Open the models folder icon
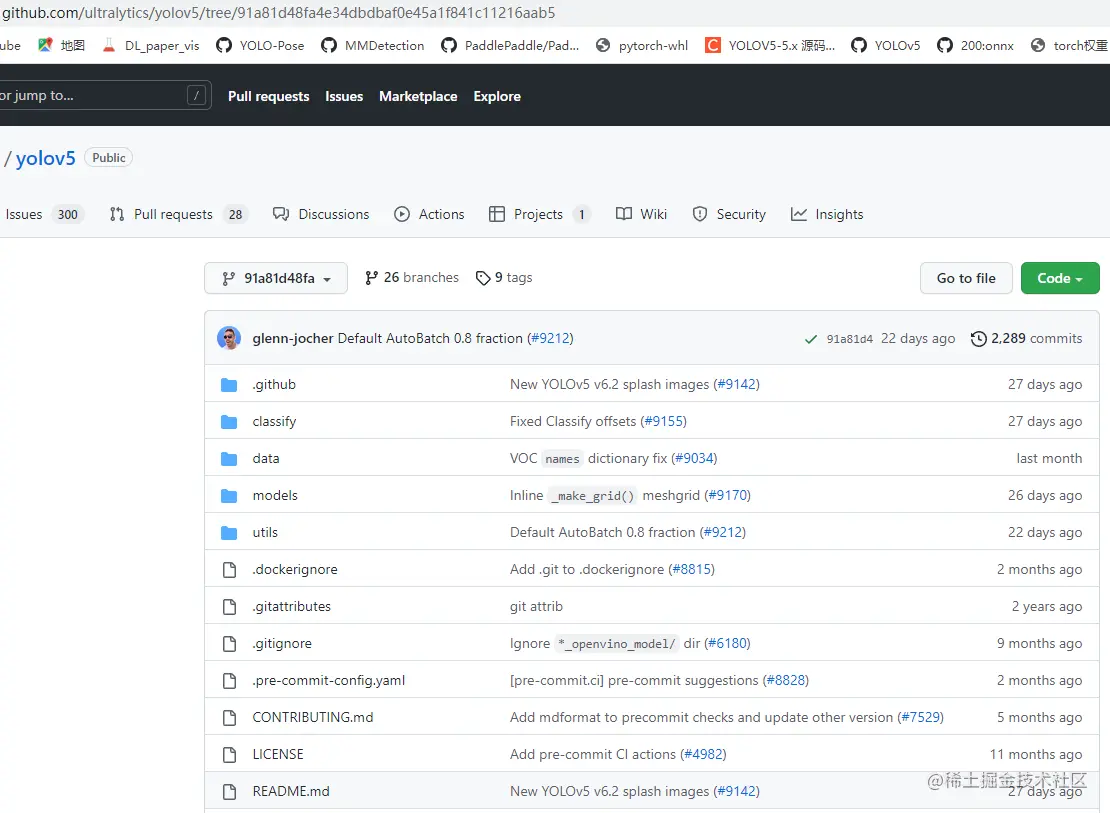Viewport: 1110px width, 813px height. click(229, 496)
